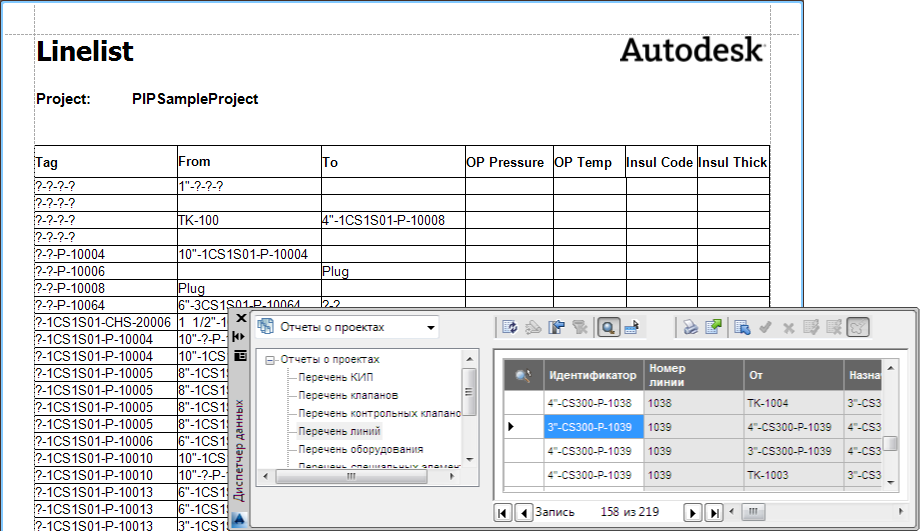This screenshot has height=531, width=920.
Task: Go to next record navigation button
Action: pos(692,513)
